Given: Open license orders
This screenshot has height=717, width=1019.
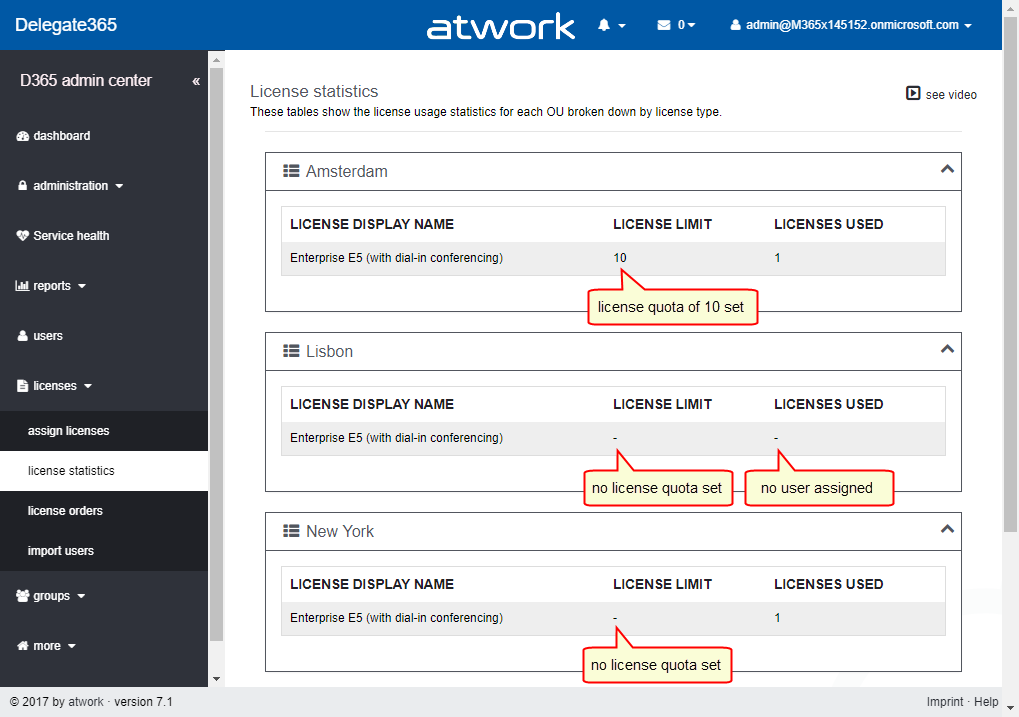Looking at the screenshot, I should coord(65,511).
